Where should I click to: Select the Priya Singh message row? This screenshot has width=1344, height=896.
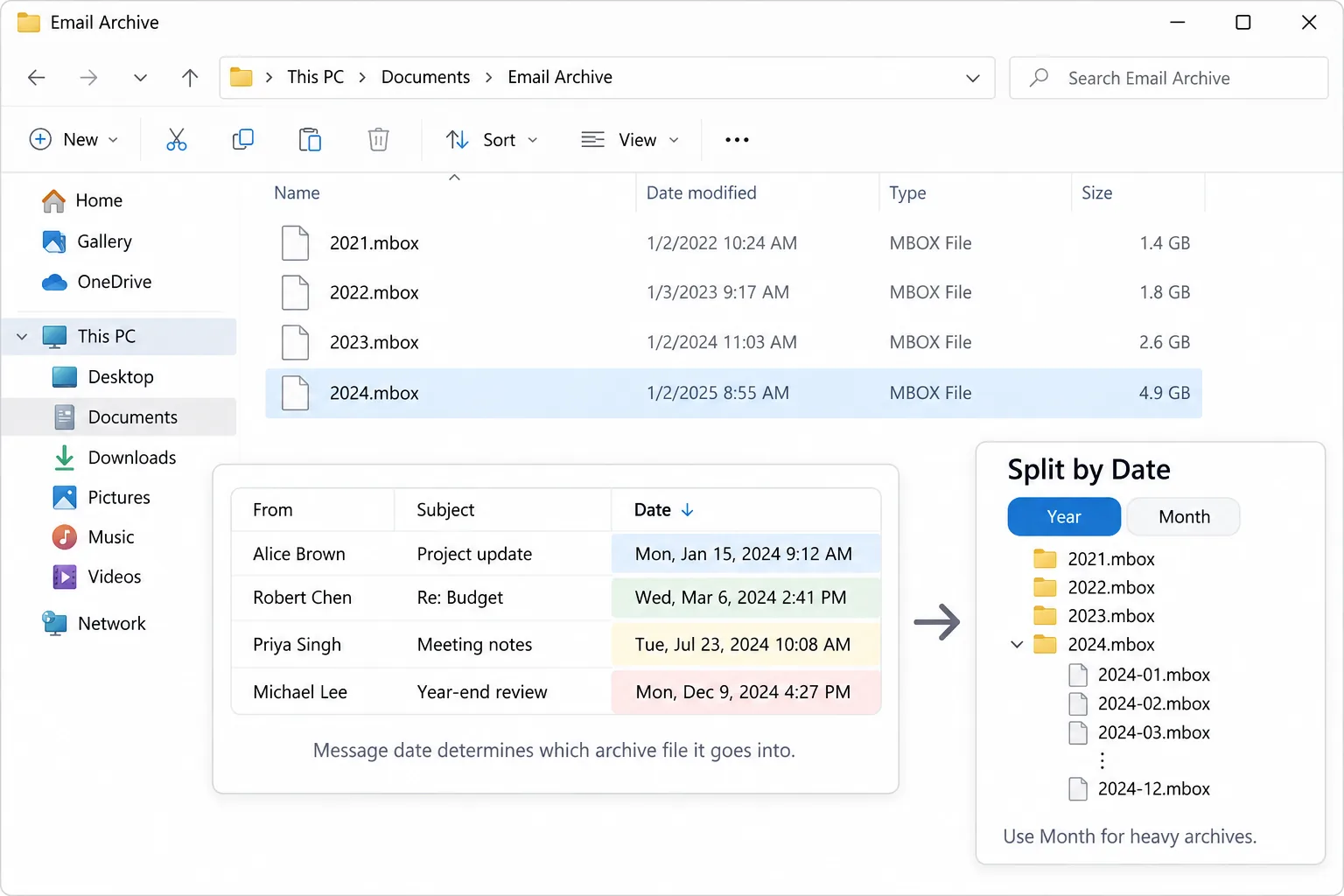pyautogui.click(x=556, y=645)
